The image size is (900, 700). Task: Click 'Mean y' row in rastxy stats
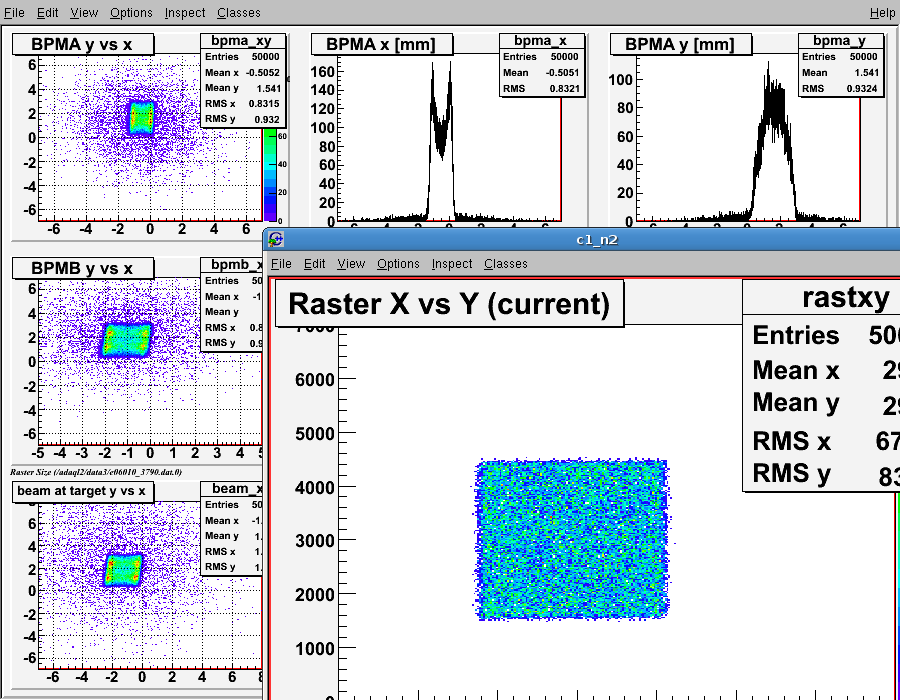[825, 403]
